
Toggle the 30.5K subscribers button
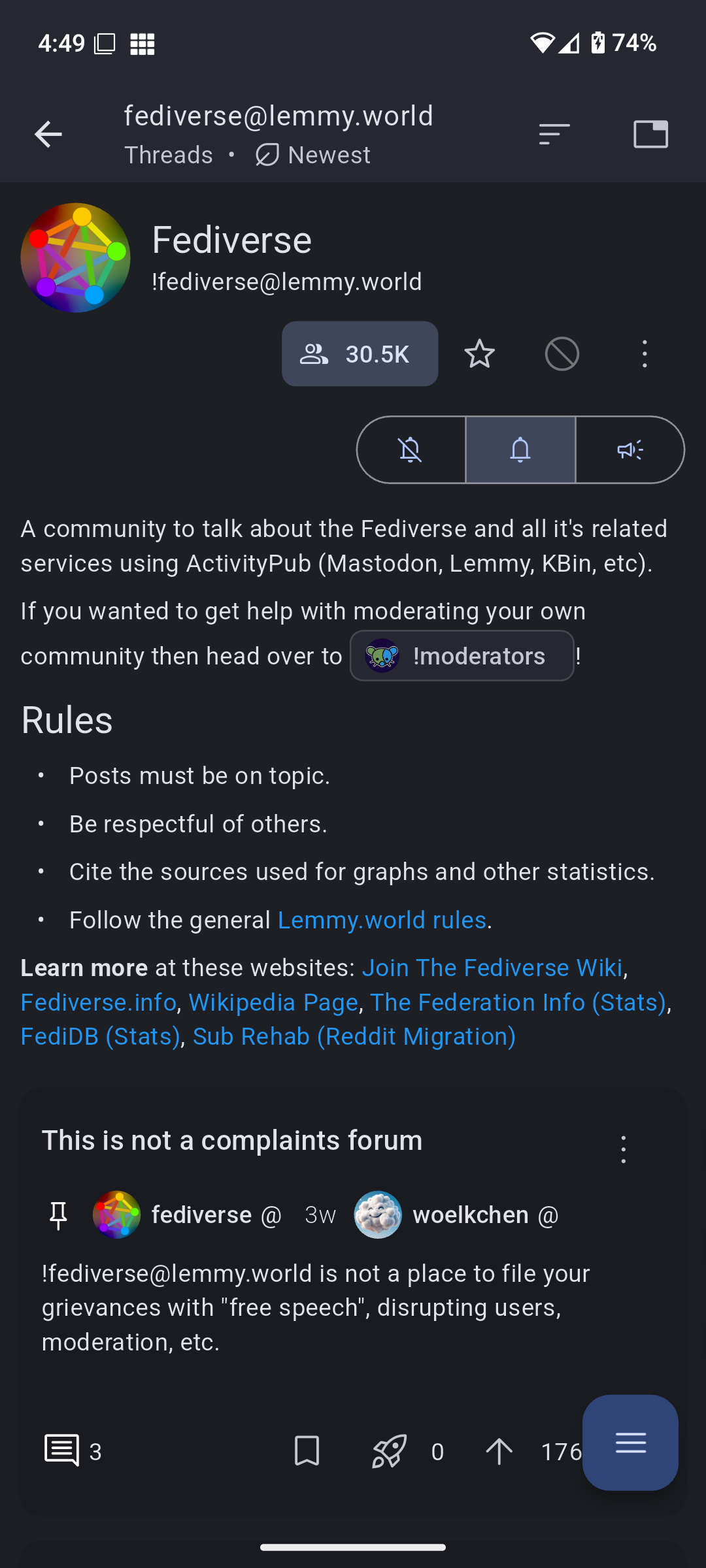point(360,354)
